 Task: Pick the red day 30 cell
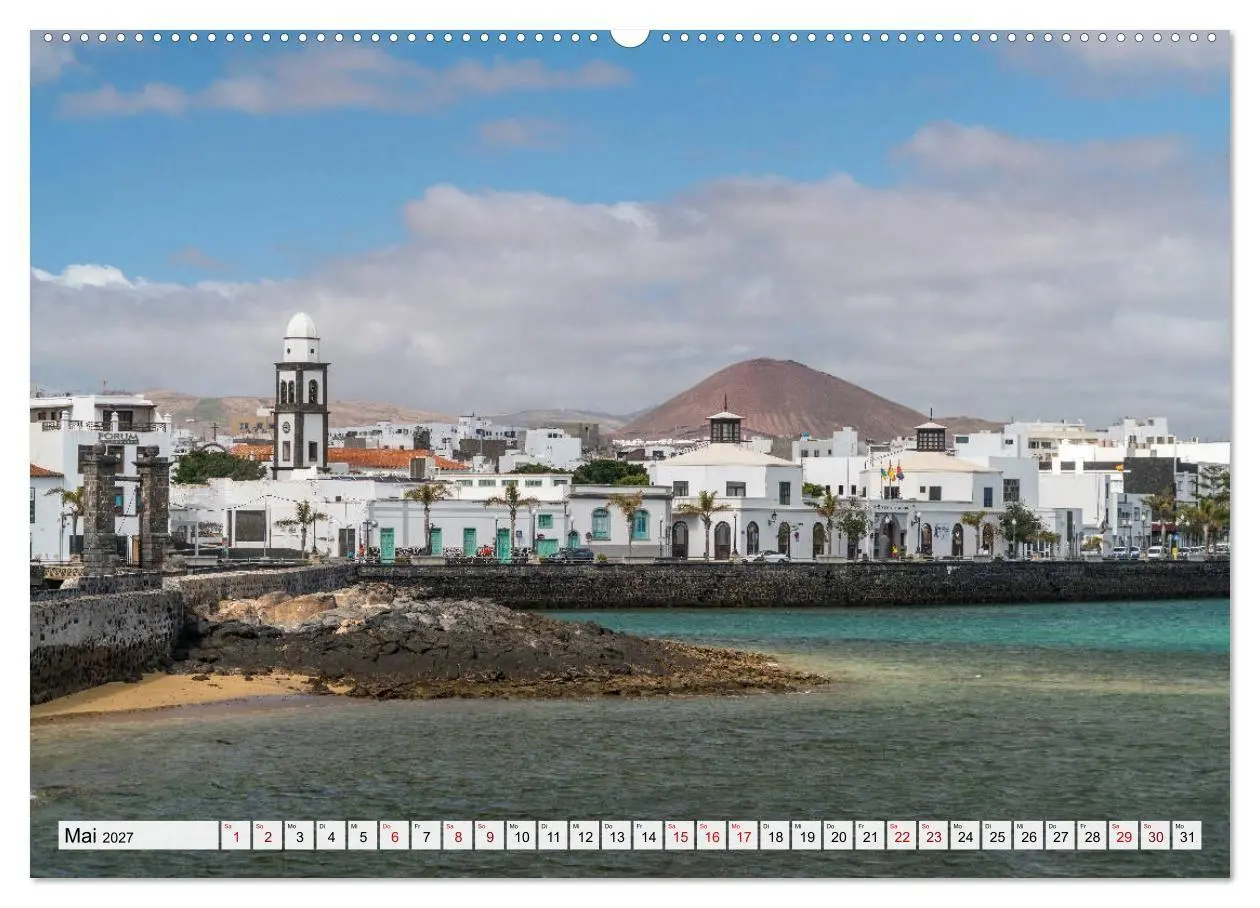tap(1154, 836)
